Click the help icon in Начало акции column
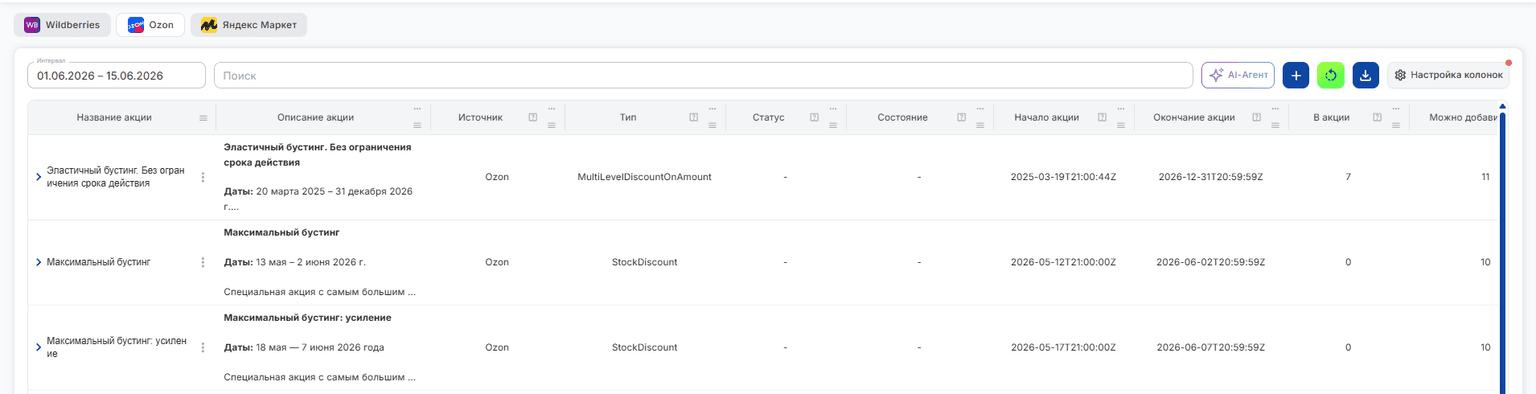1536x394 pixels. coord(1101,117)
